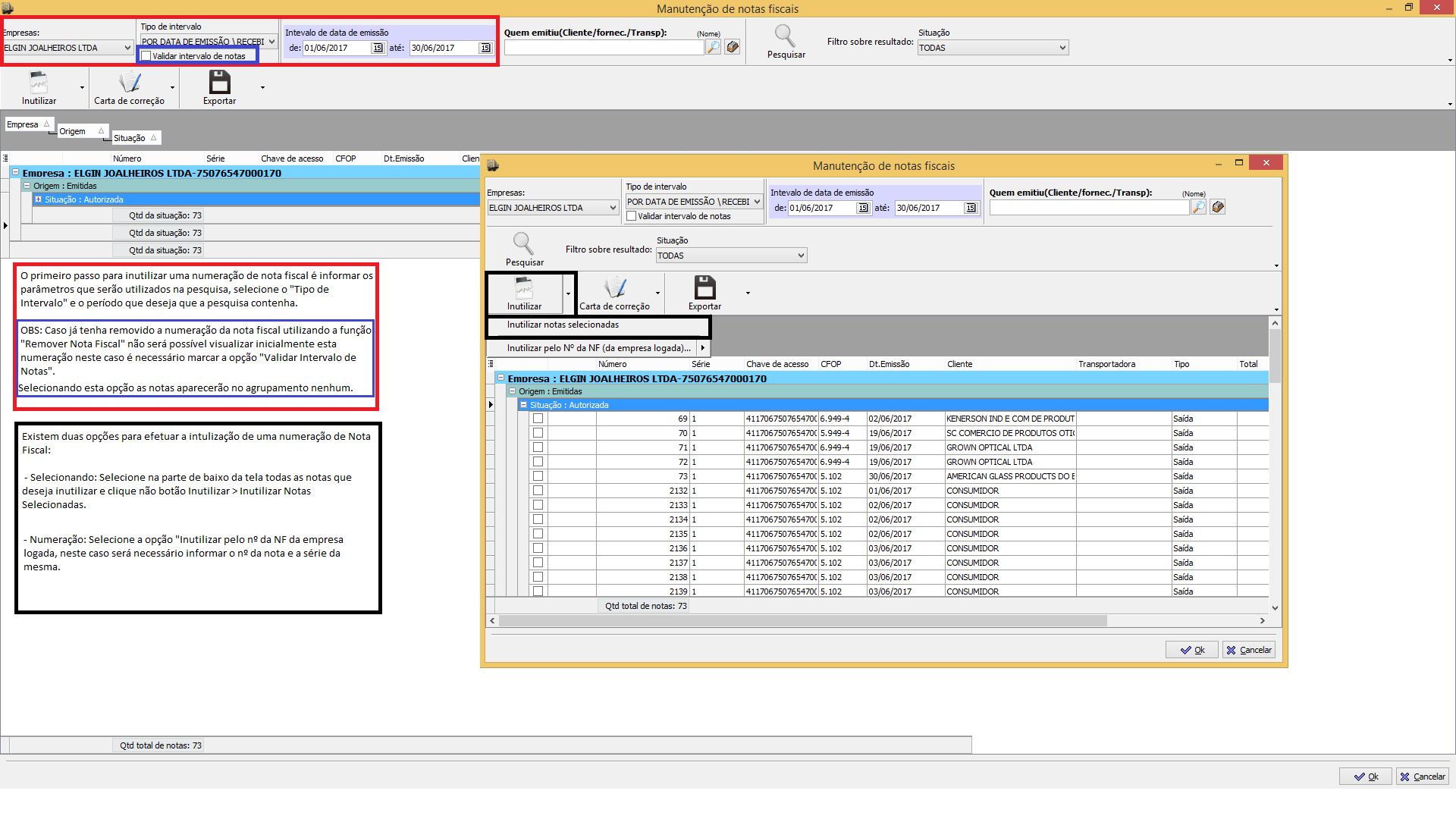Click Quem emitiu input in inner window

pos(1089,208)
